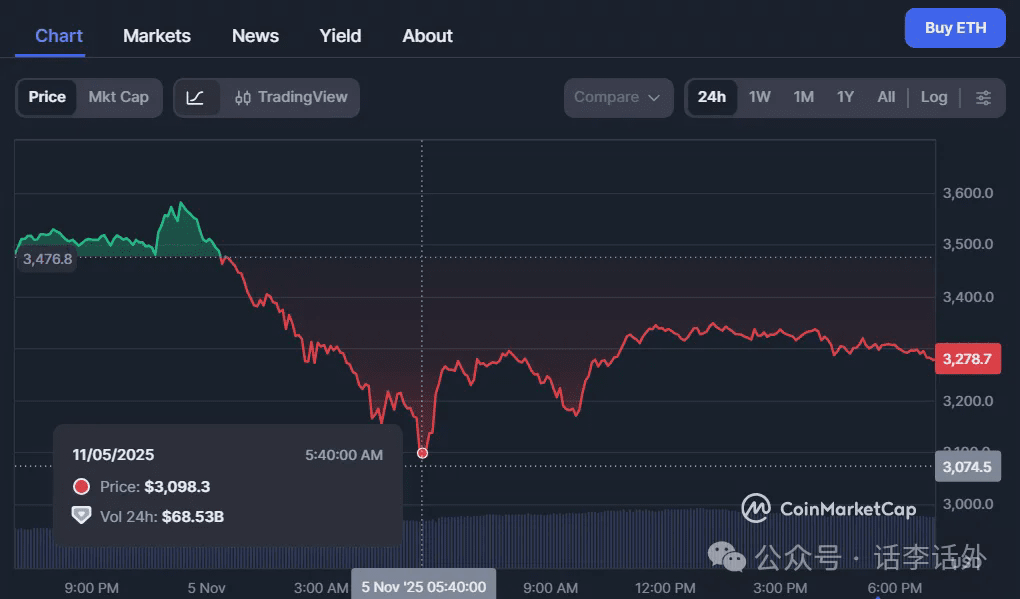Open the Markets tab
1020x599 pixels.
coord(157,36)
